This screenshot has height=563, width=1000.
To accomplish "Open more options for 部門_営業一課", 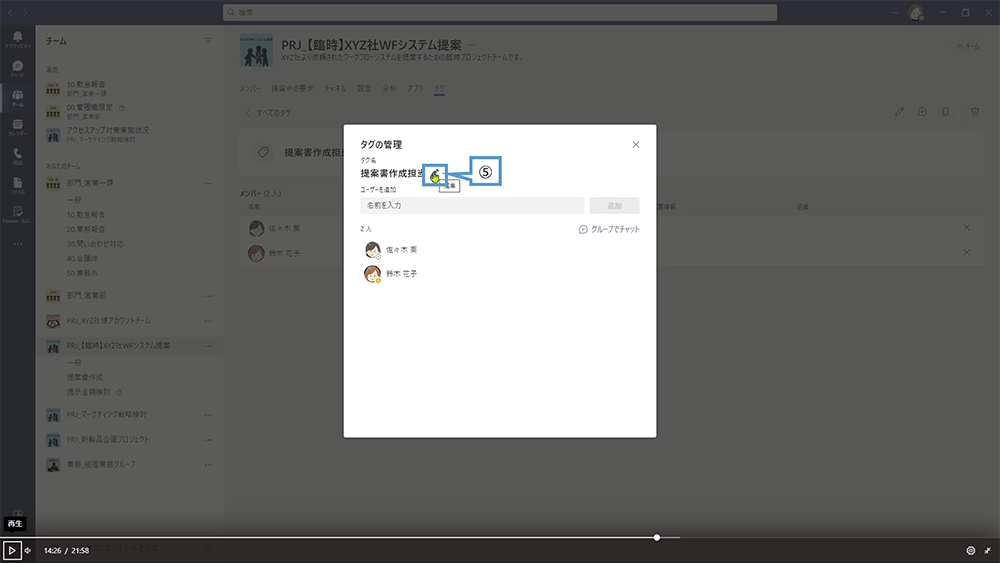I will pos(208,183).
